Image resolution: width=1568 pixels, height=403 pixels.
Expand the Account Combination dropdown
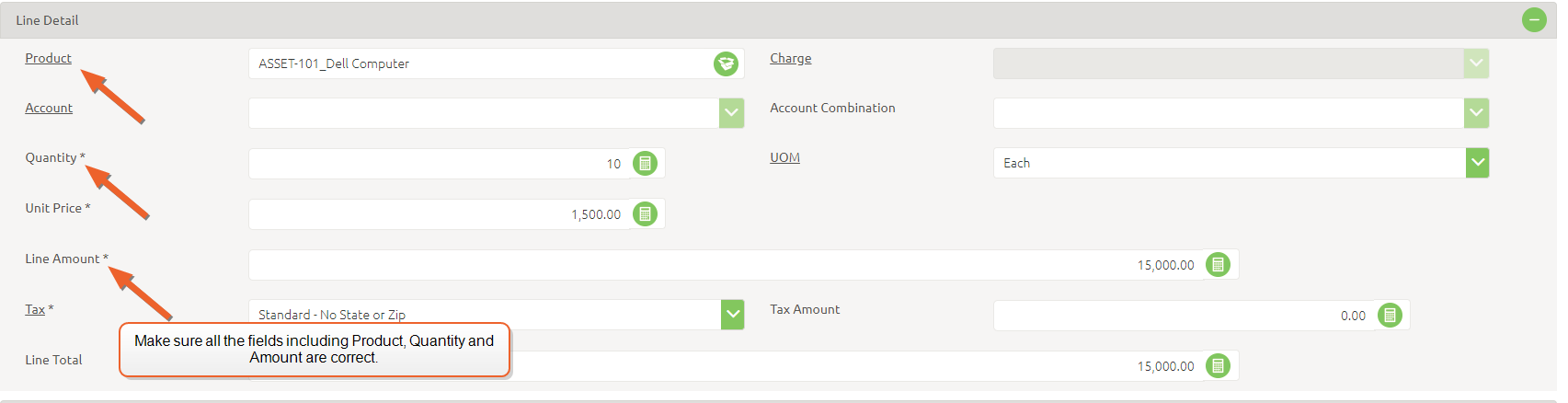1476,113
